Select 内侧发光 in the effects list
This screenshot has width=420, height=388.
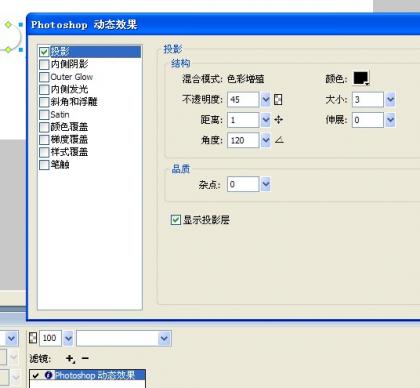(69, 89)
